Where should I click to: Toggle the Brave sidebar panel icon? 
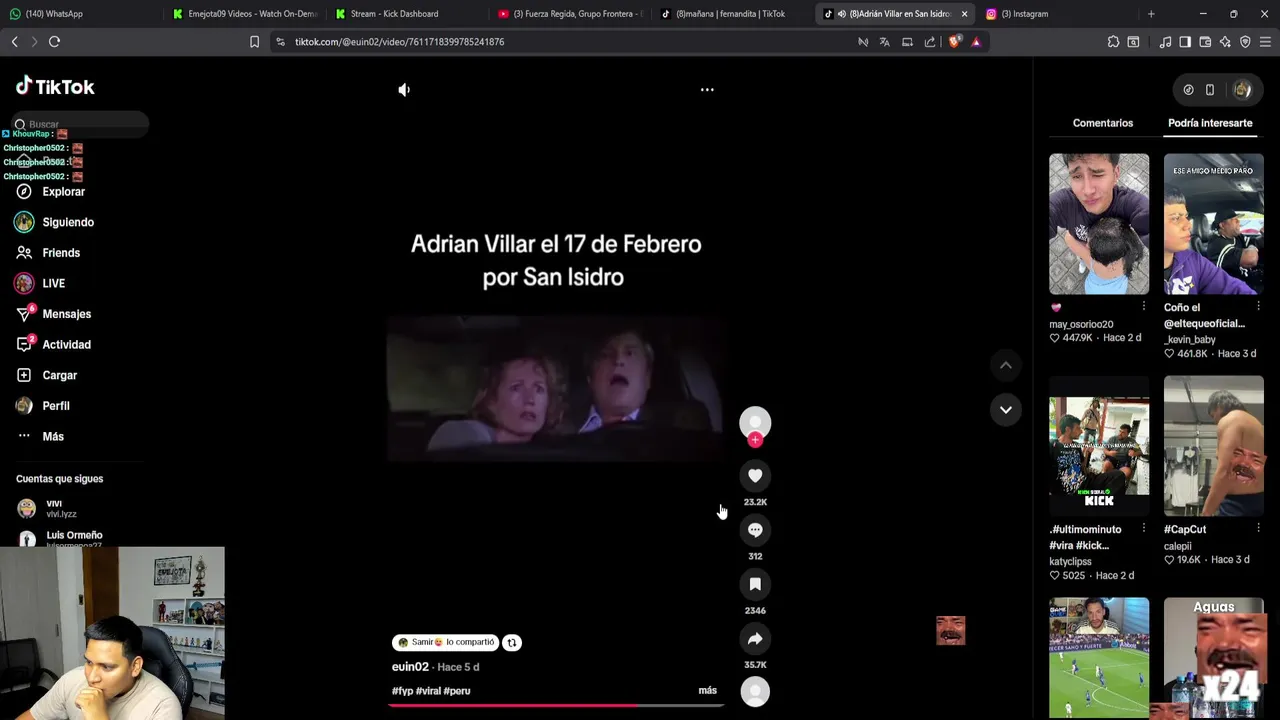[1185, 42]
